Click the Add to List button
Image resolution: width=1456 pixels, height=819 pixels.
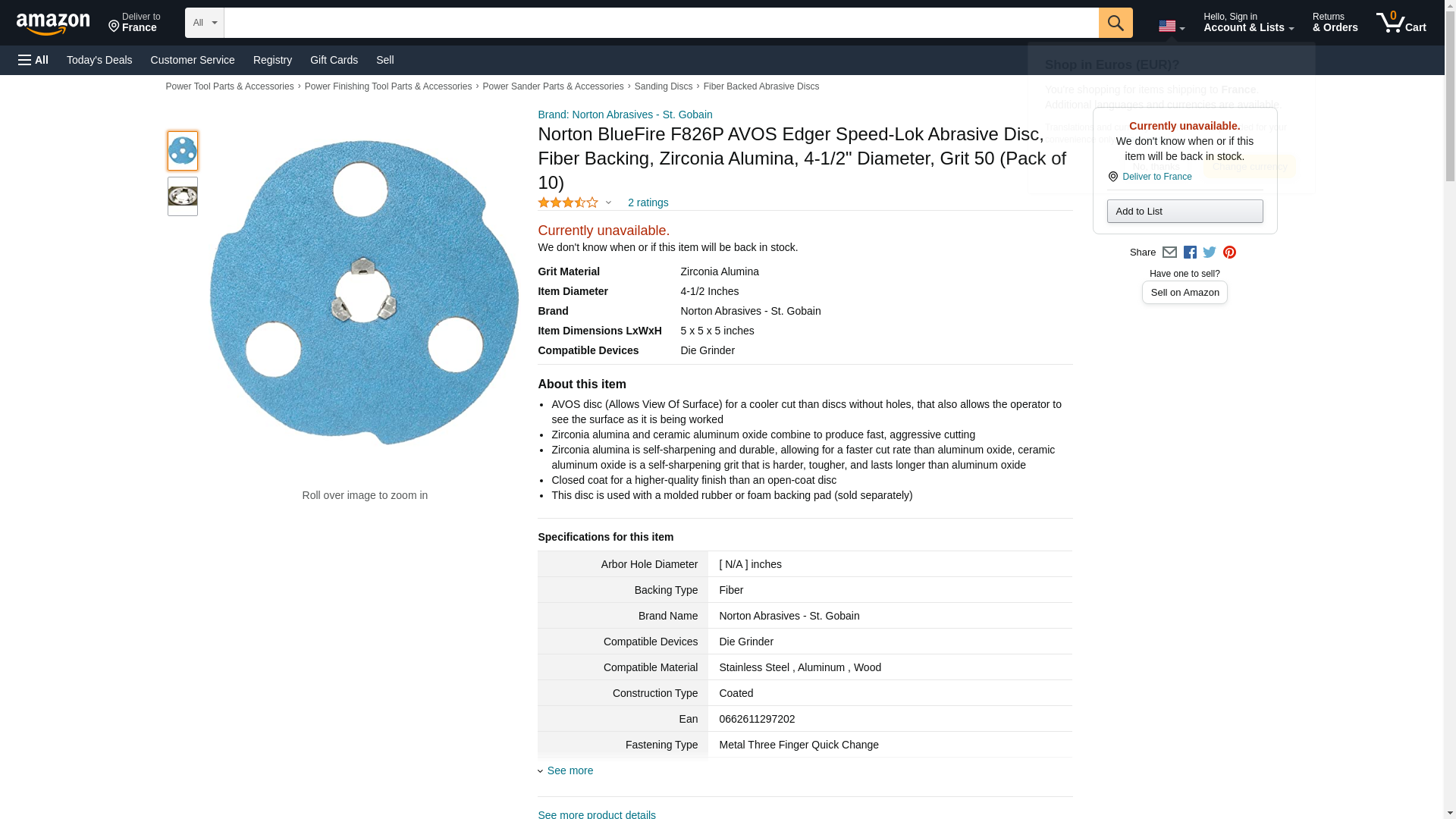(1185, 212)
